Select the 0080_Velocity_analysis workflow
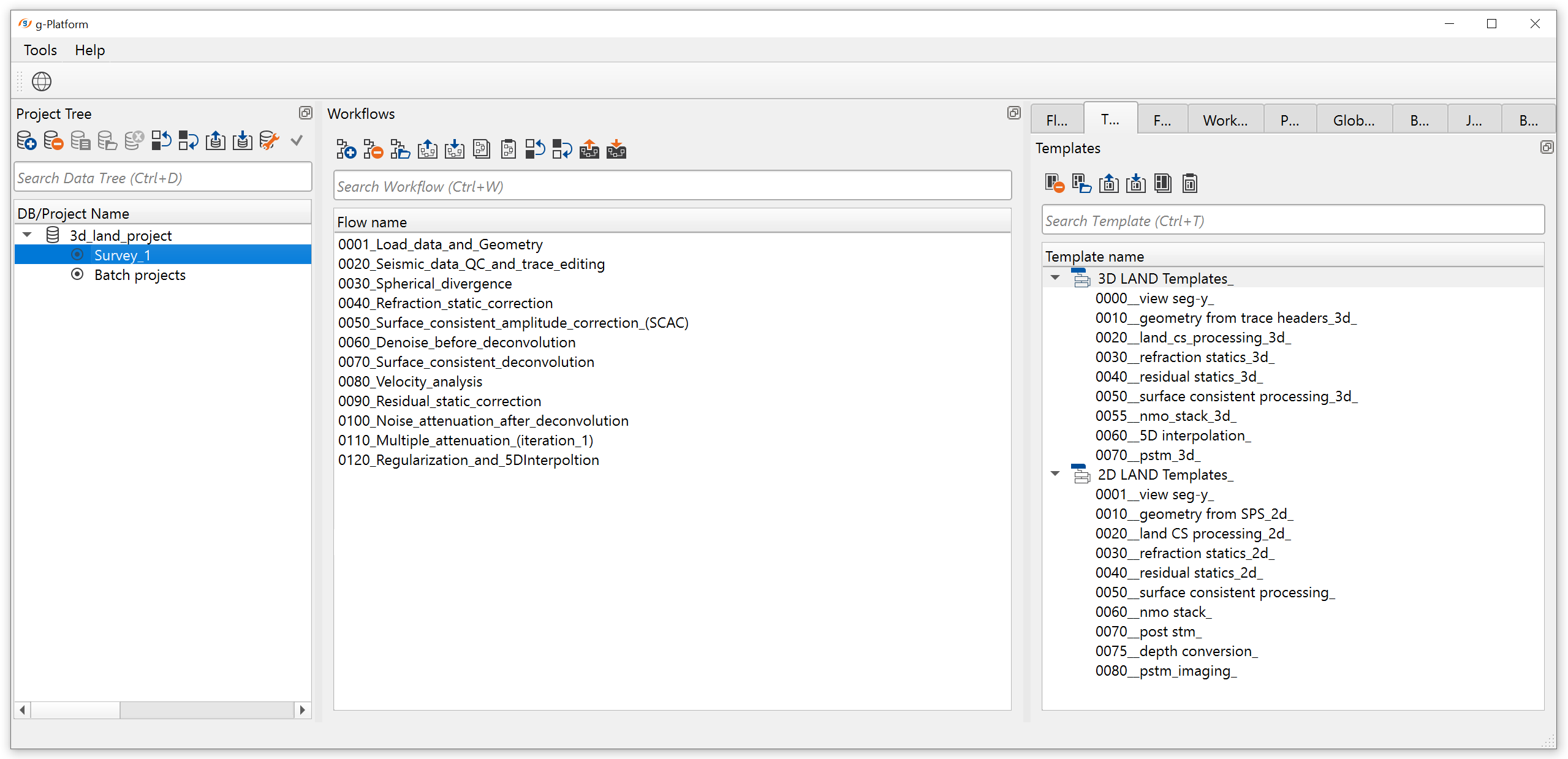The width and height of the screenshot is (1568, 759). tap(410, 382)
